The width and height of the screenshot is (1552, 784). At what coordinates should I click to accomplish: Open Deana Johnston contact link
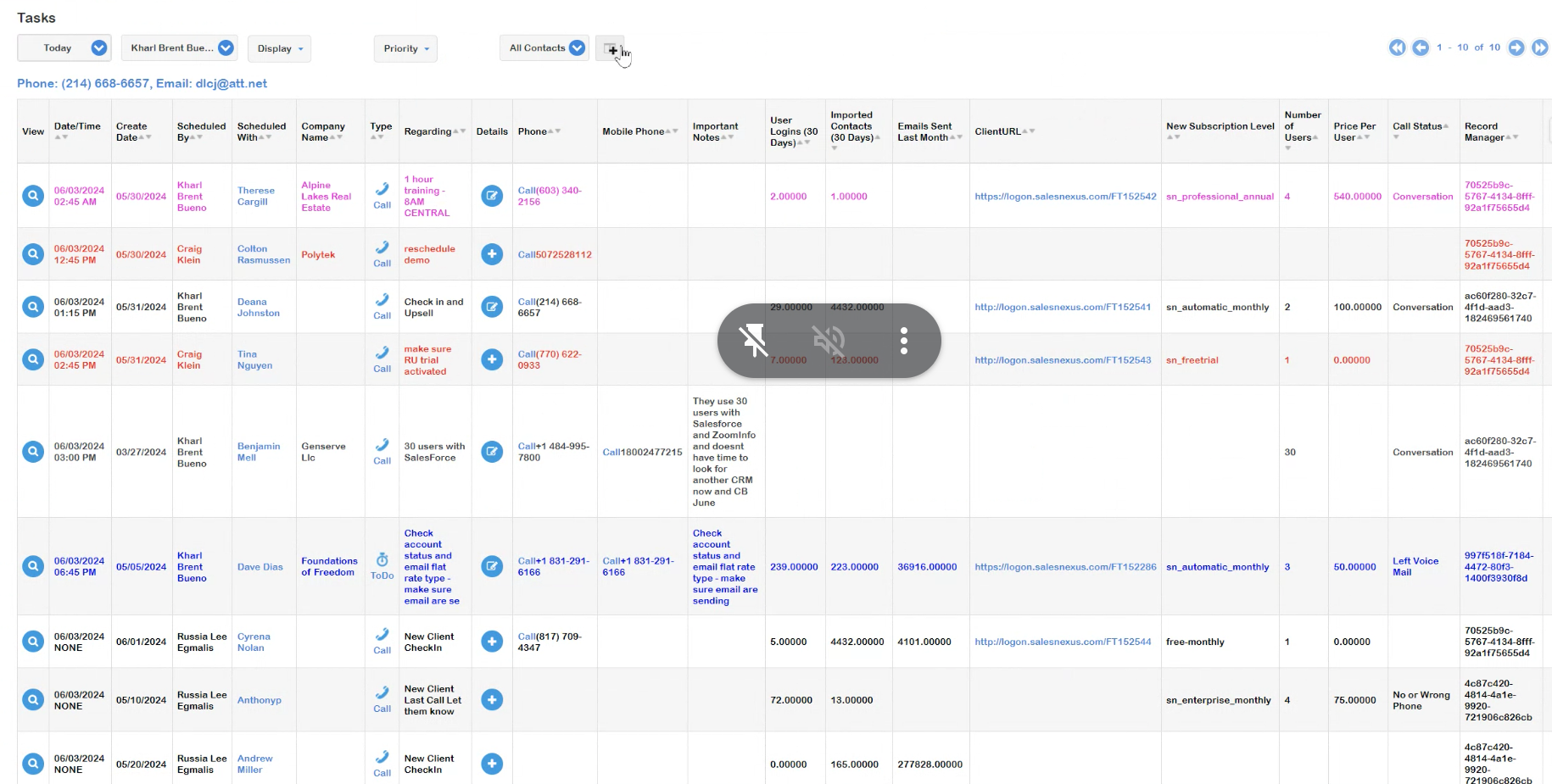click(x=258, y=307)
